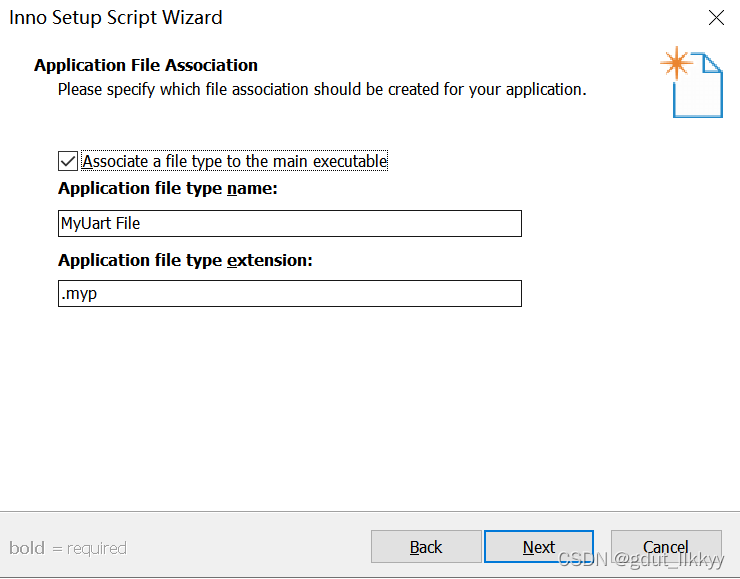
Task: Click the file type extension field
Action: [x=290, y=294]
